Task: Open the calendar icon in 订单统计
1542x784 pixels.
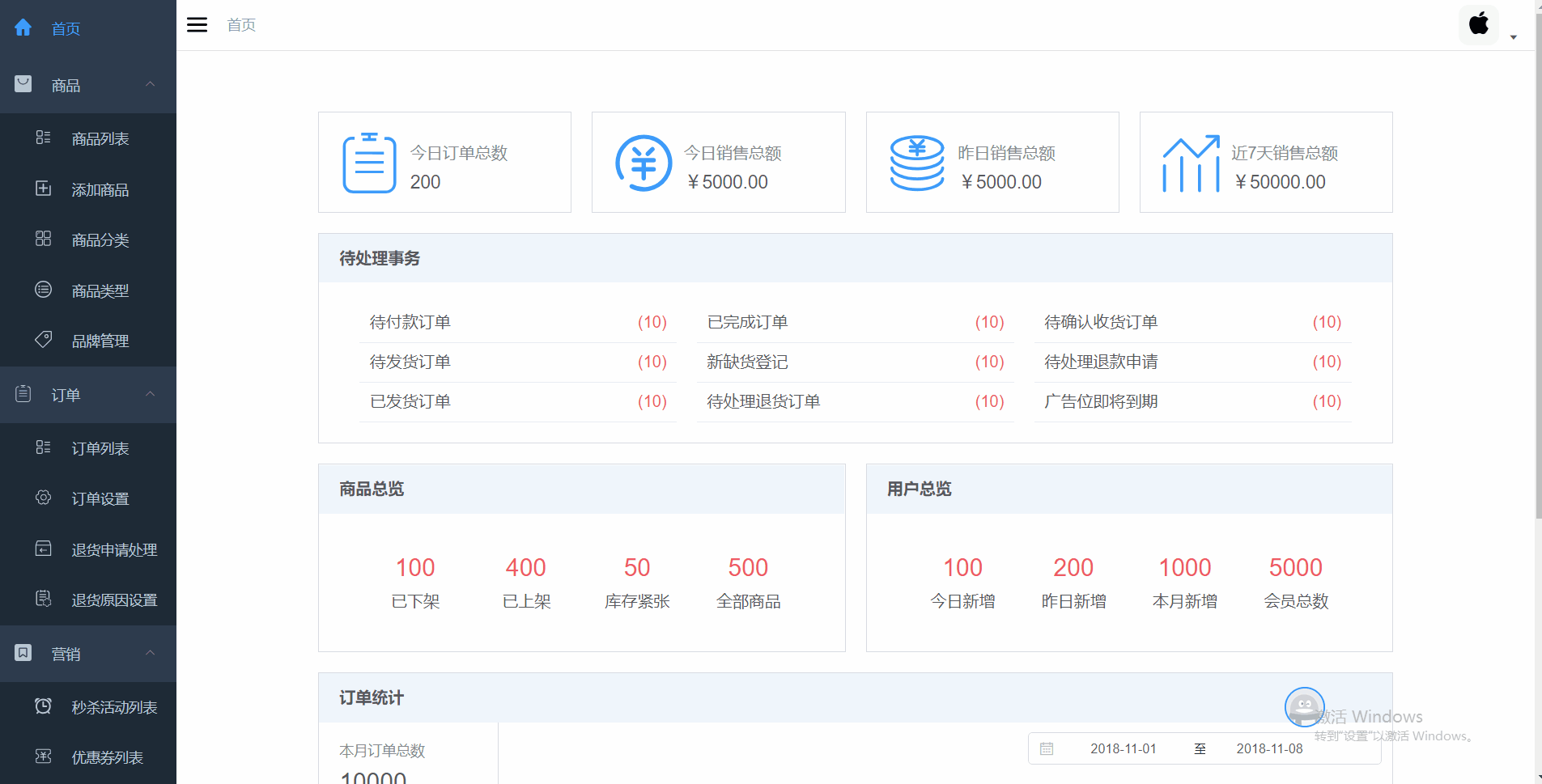Action: (x=1047, y=748)
